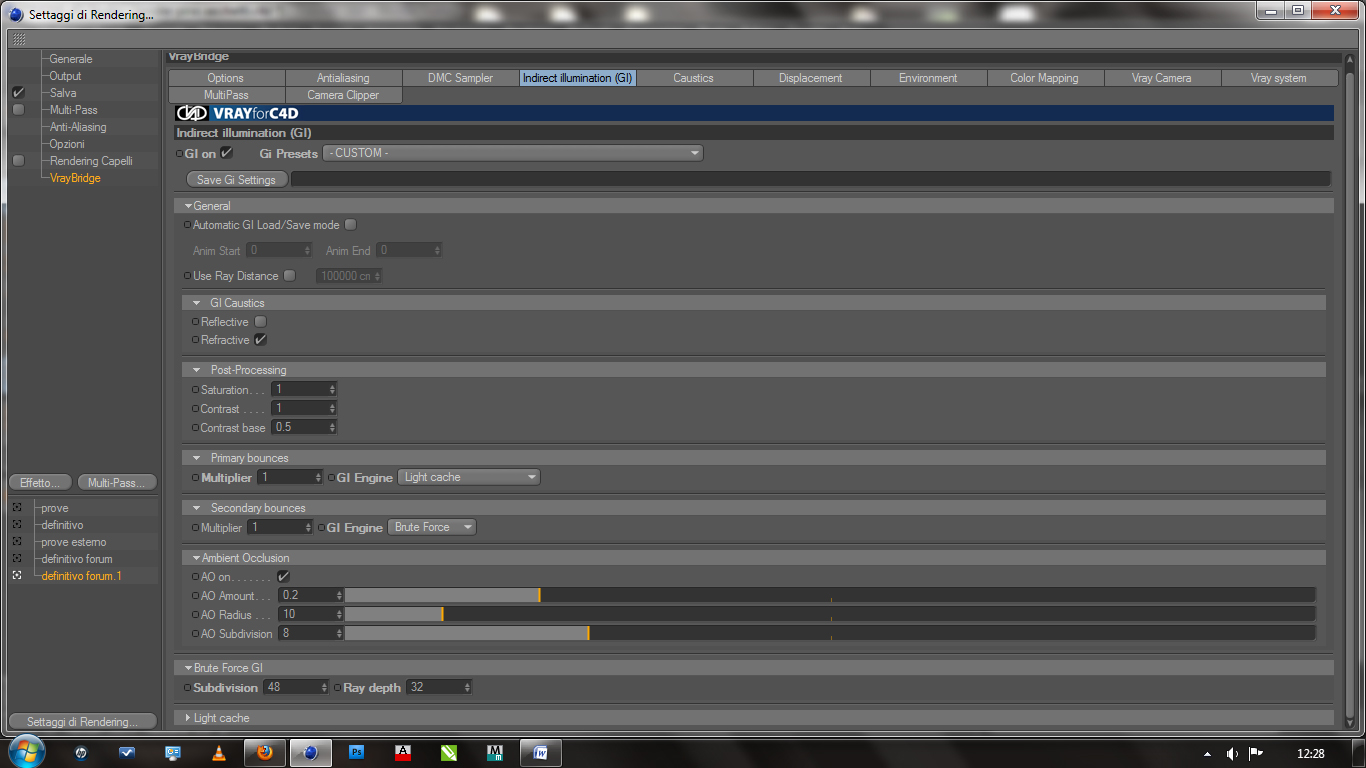Click the animation dot beside AO Subdivision
The width and height of the screenshot is (1366, 768).
tap(196, 634)
